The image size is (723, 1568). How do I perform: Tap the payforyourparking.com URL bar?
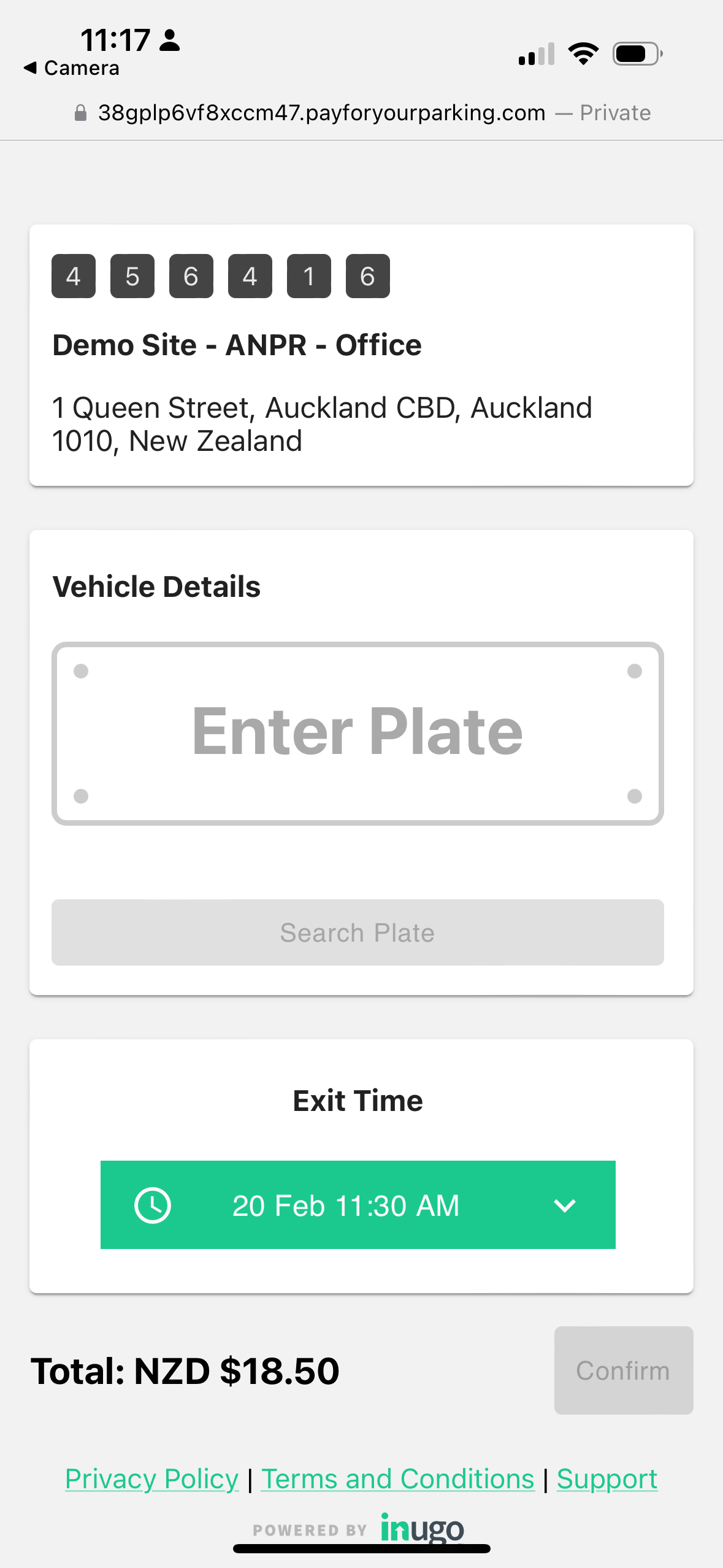pos(321,113)
